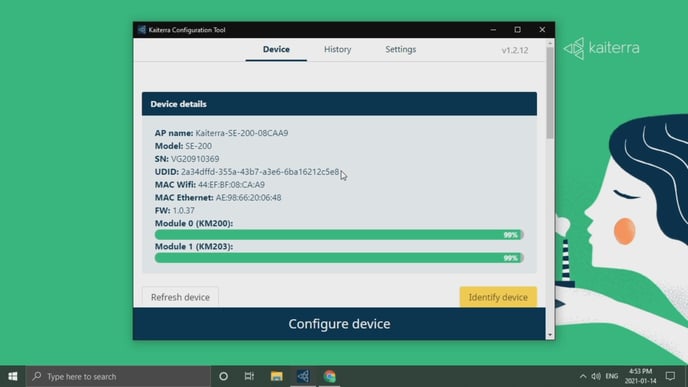Show hidden tray icons chevron
The height and width of the screenshot is (387, 688).
click(582, 376)
